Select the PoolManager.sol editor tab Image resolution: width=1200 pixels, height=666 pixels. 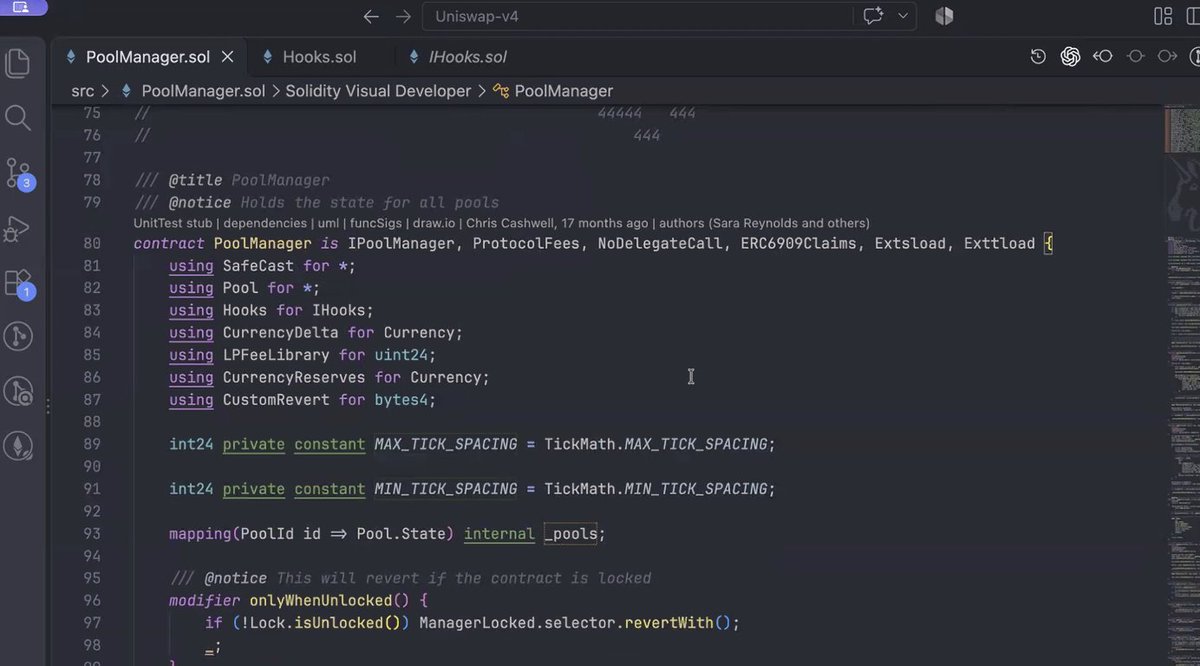pos(148,57)
